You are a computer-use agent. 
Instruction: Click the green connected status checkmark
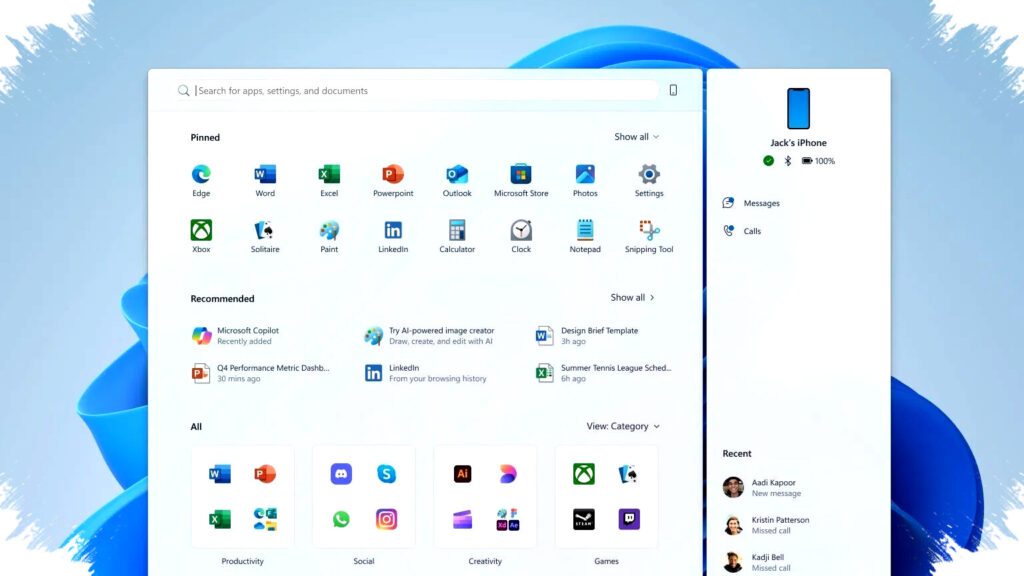coord(769,161)
